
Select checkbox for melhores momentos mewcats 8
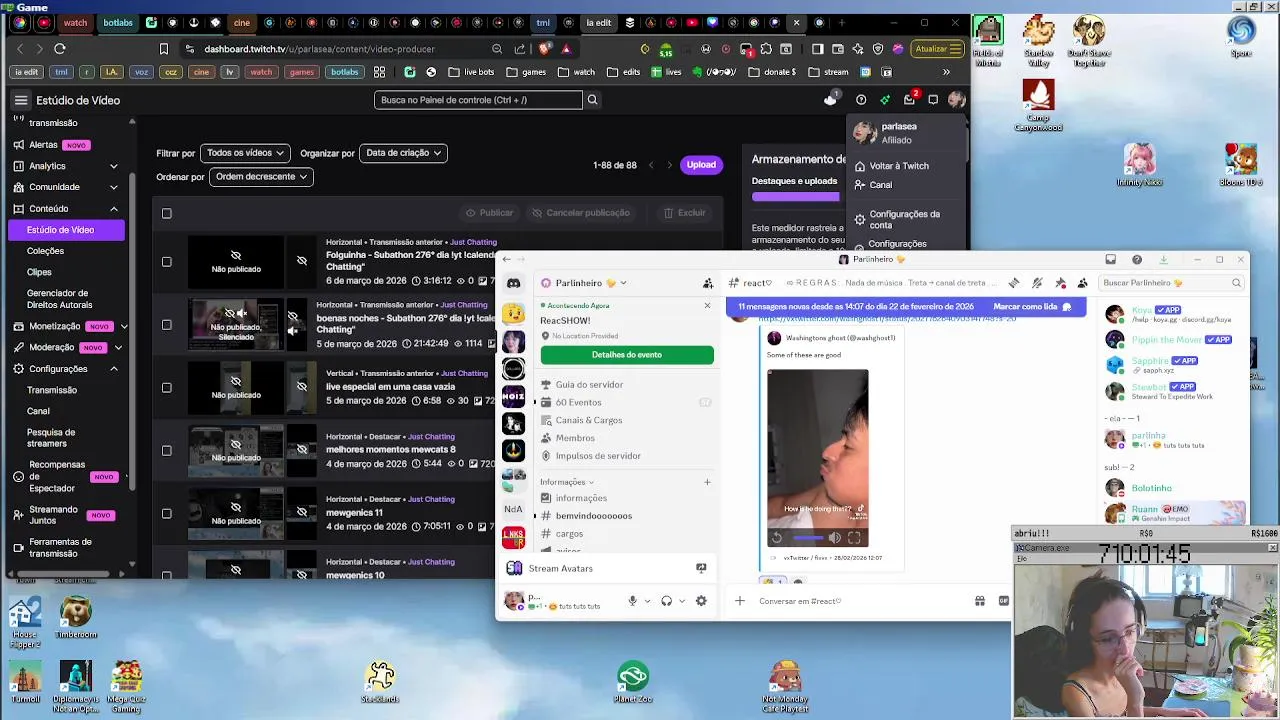coord(167,451)
